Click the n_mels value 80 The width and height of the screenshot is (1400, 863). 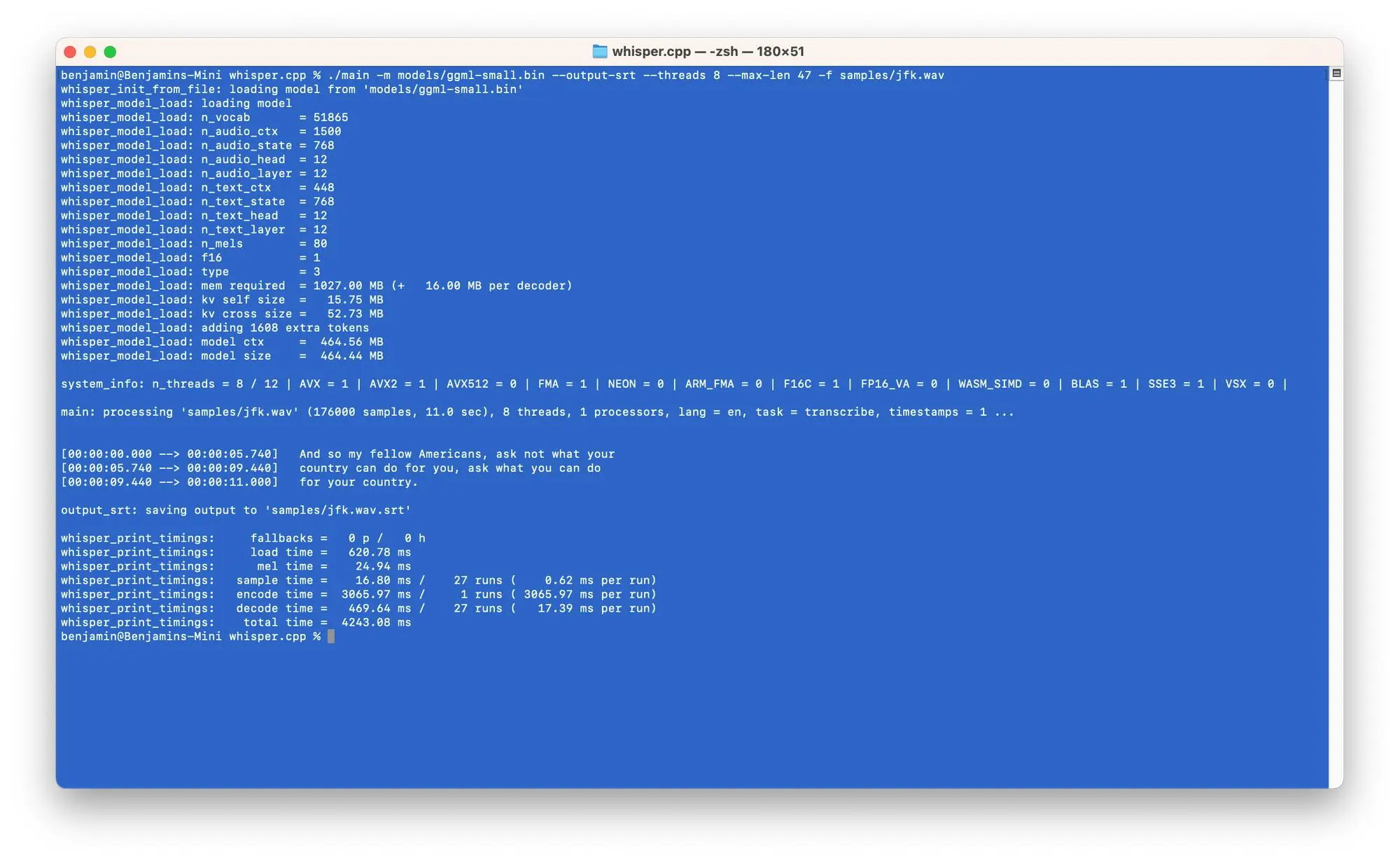320,243
